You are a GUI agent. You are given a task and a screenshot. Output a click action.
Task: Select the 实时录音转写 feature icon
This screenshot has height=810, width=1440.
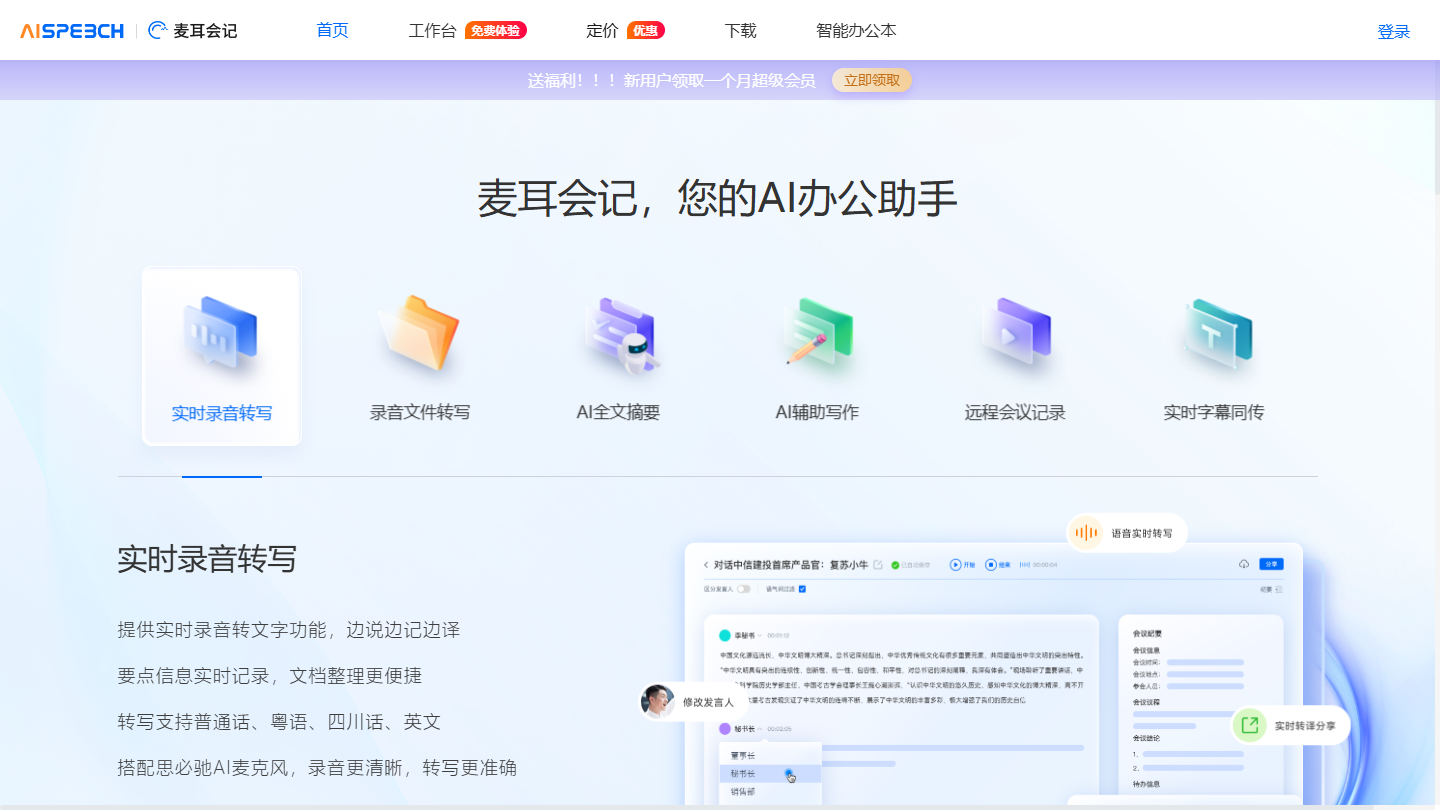pos(221,335)
